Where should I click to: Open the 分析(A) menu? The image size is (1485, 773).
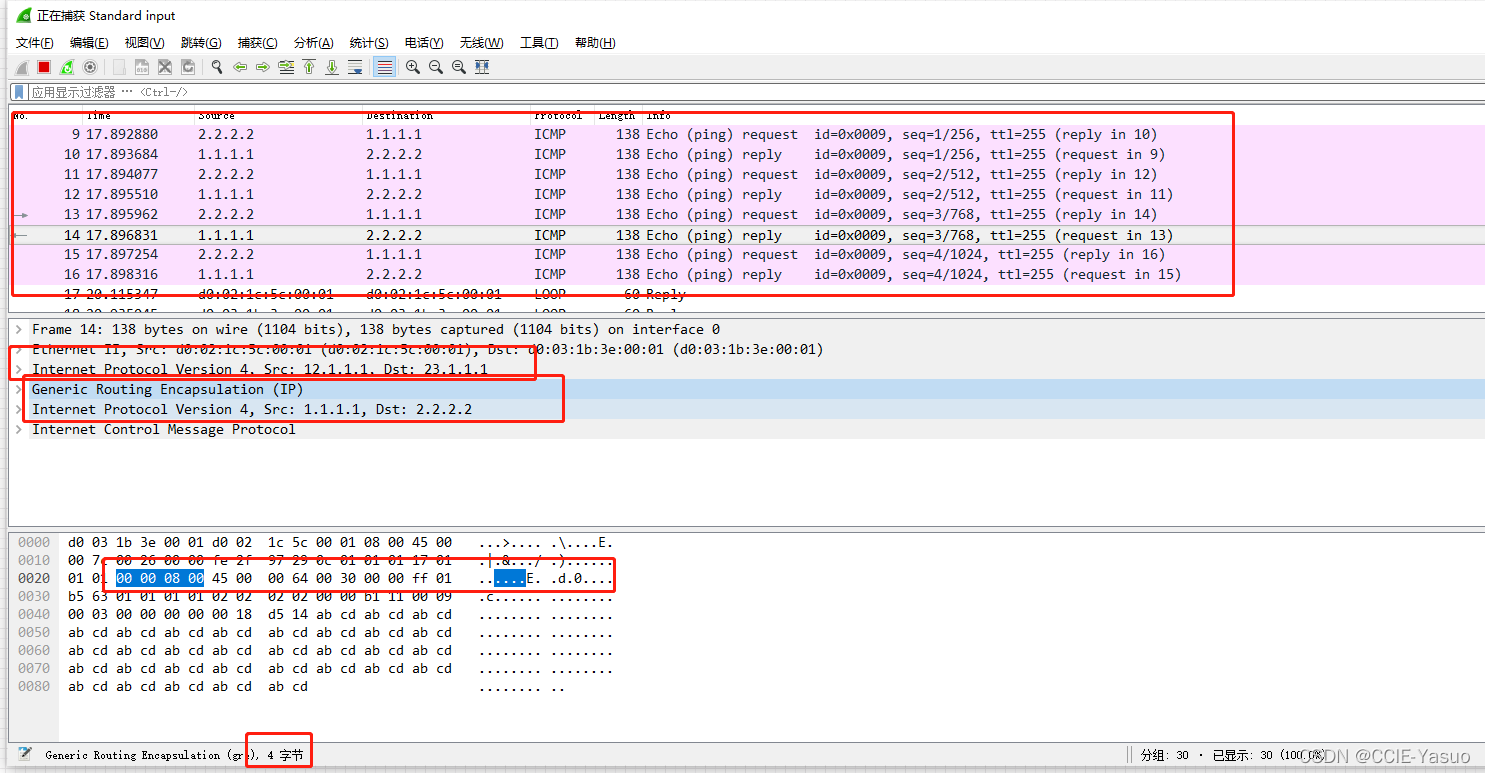click(313, 42)
